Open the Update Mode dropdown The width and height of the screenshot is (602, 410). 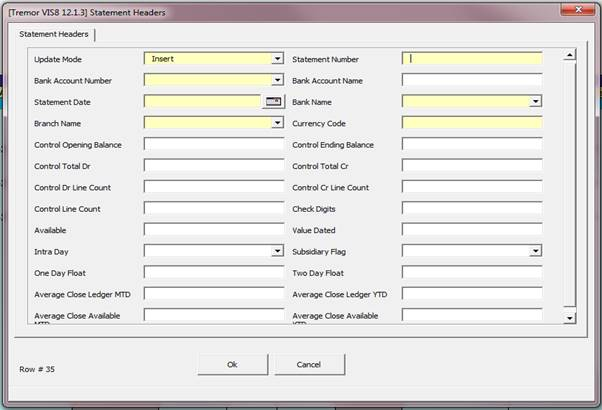coord(277,59)
